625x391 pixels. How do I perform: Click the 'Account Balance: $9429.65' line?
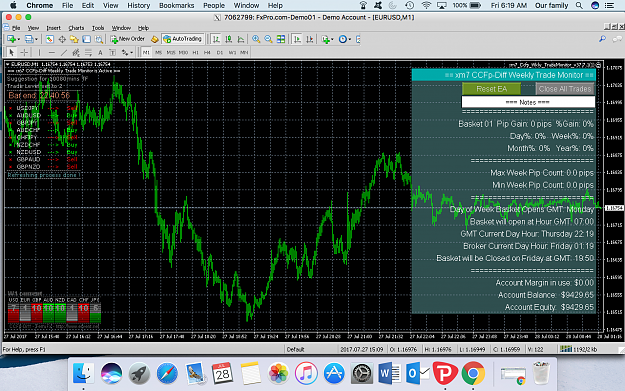coord(546,295)
